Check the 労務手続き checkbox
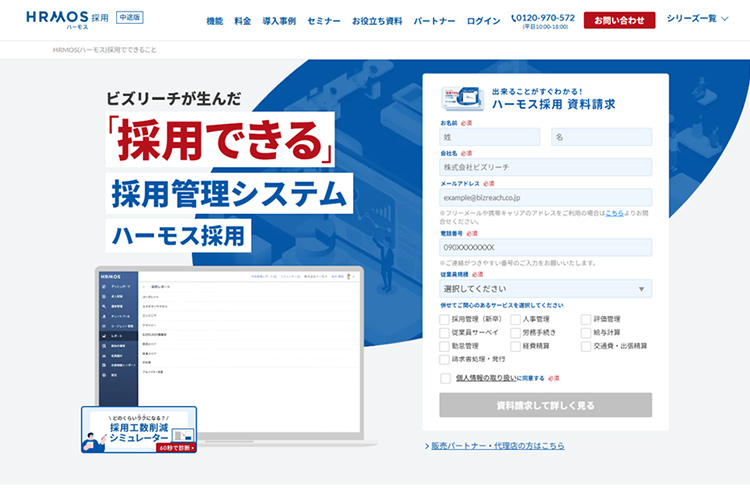 [x=516, y=333]
